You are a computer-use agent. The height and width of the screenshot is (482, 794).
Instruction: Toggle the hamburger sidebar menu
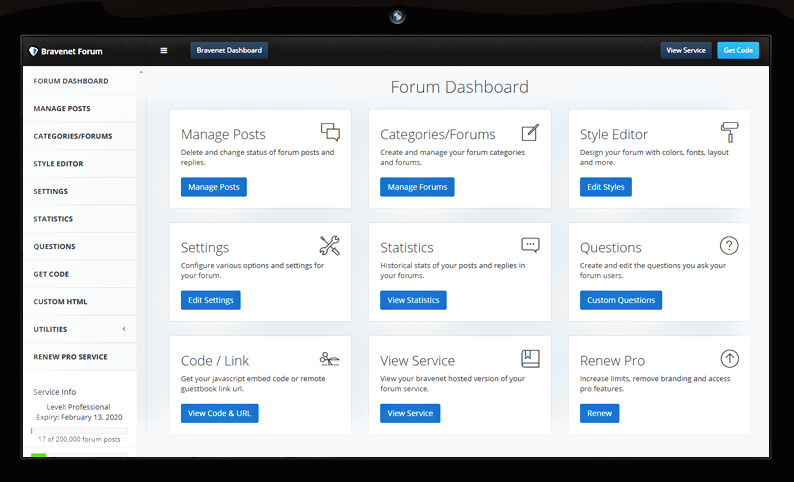click(x=164, y=50)
